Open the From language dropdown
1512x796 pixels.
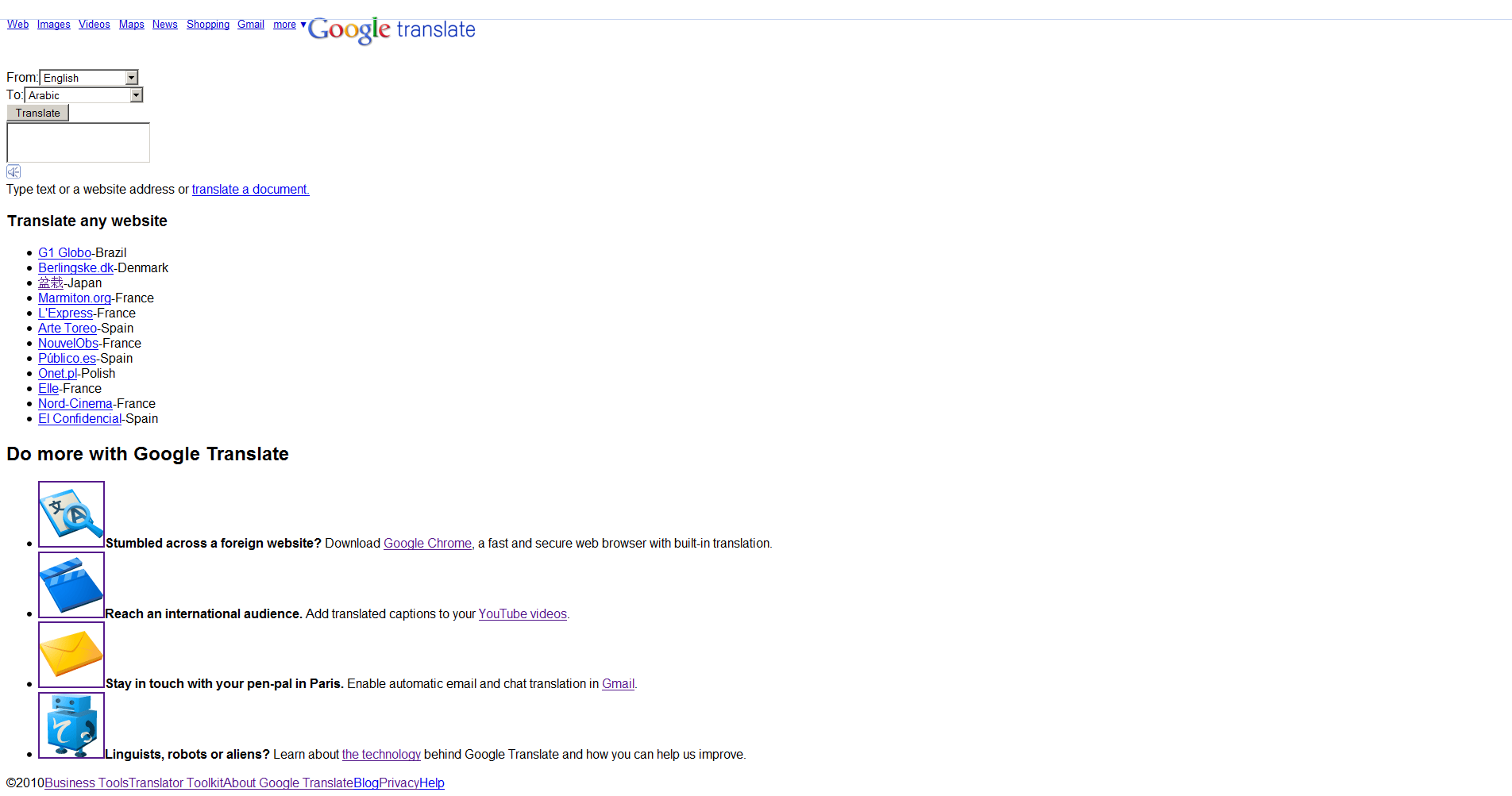click(89, 78)
